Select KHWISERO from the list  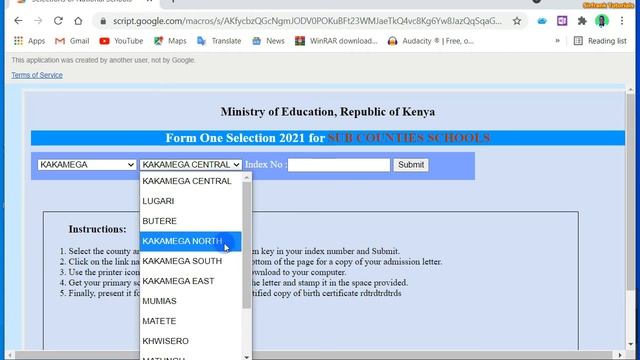pyautogui.click(x=191, y=341)
